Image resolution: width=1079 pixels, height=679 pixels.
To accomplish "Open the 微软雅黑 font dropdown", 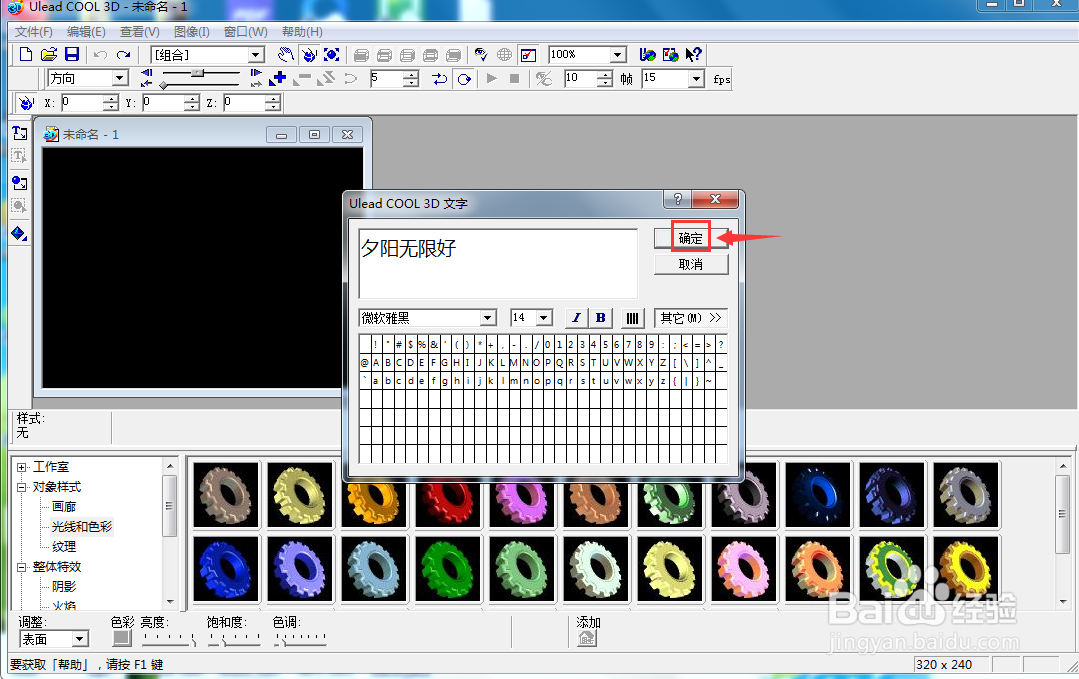I will (488, 318).
